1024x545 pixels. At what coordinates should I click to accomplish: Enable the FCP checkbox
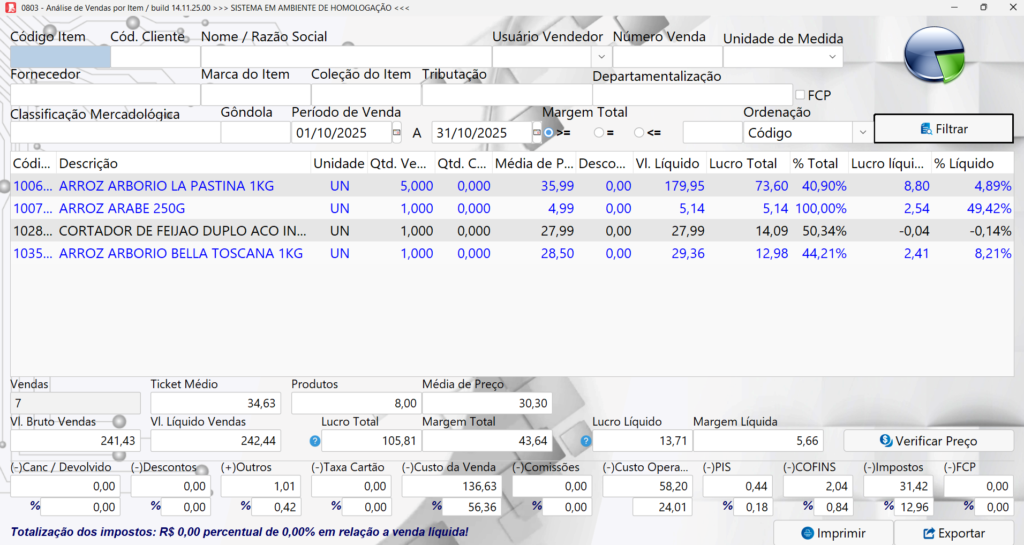[799, 95]
